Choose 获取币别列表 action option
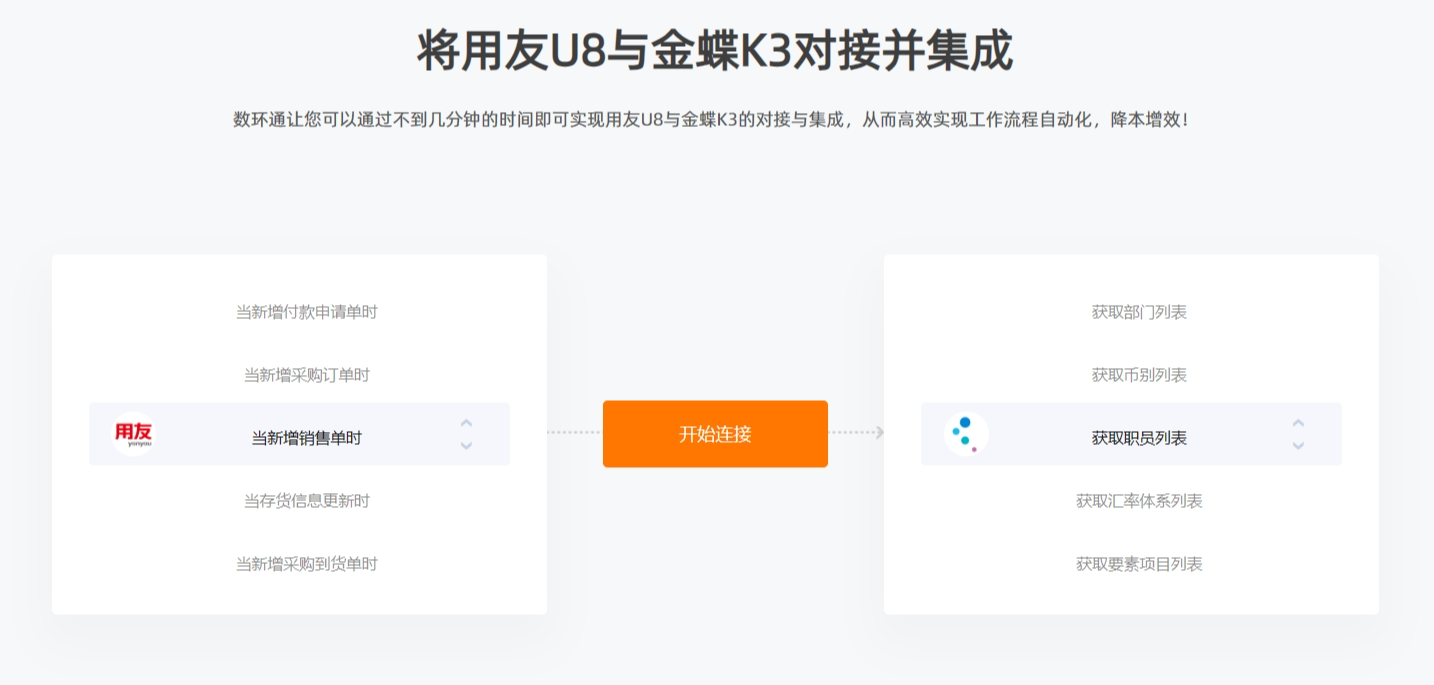Screen dimensions: 1434x685 click(x=1139, y=375)
